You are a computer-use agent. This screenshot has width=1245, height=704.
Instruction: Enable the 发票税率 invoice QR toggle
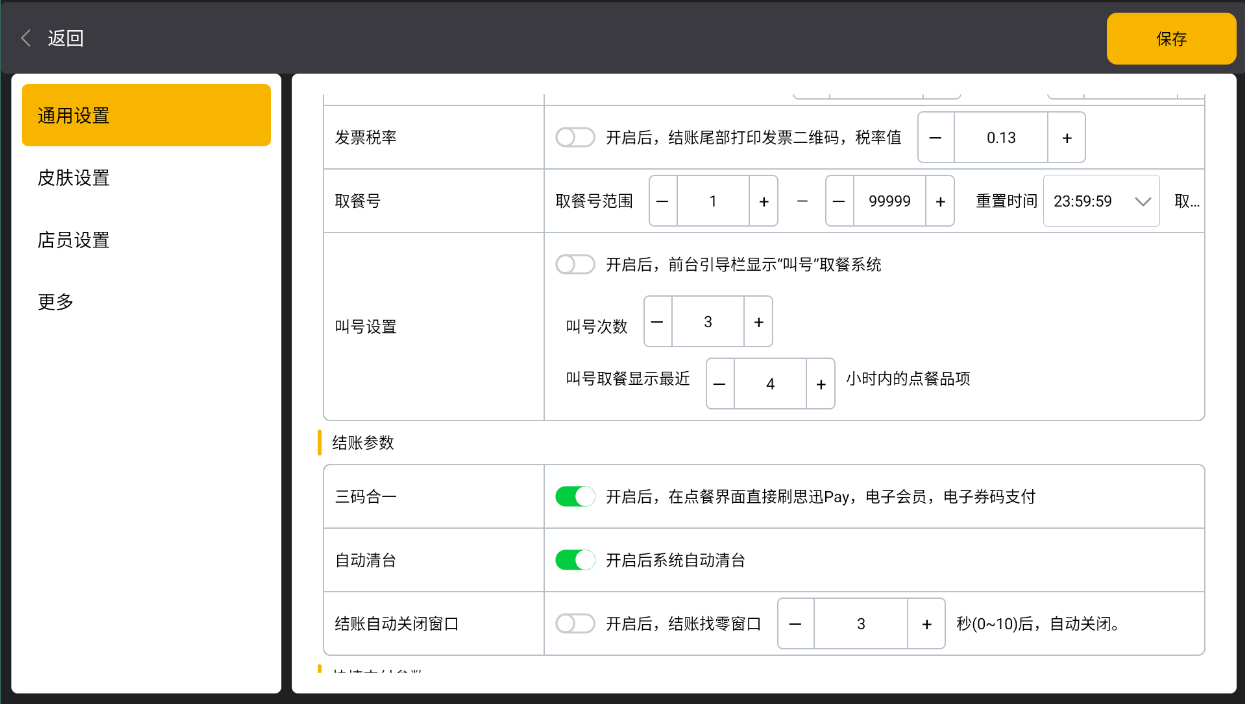575,138
